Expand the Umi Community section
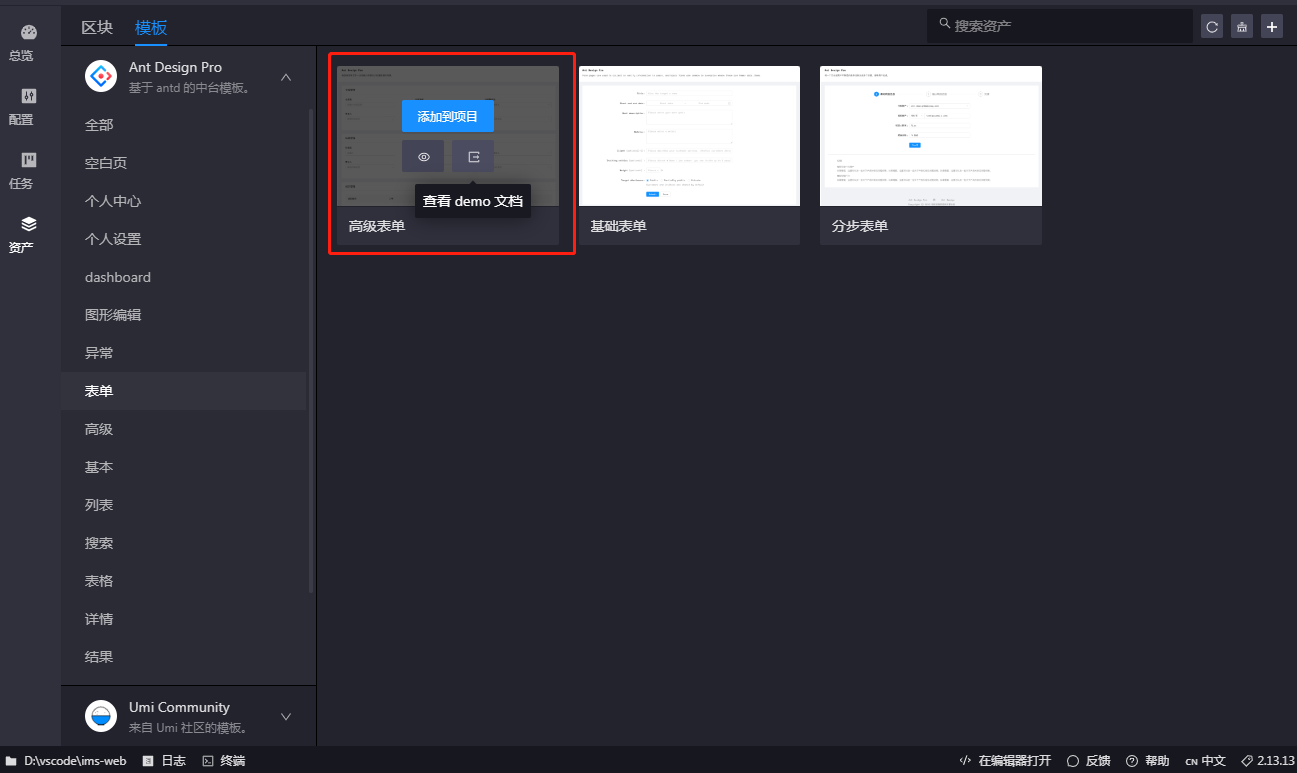Screen dimensions: 1297x773 [x=286, y=717]
